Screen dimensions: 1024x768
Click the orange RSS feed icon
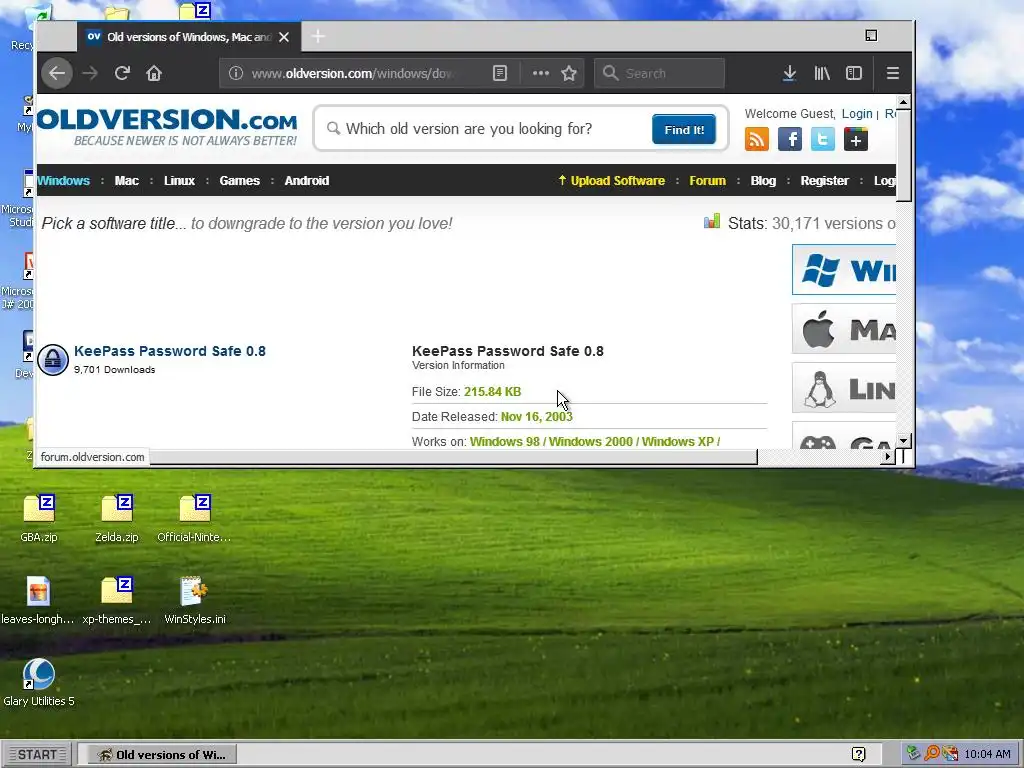tap(757, 139)
